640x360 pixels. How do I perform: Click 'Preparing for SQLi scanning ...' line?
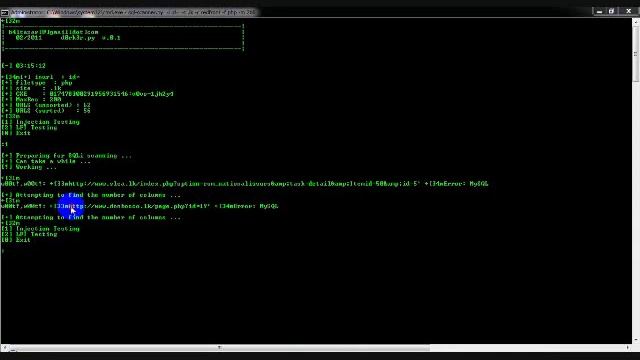[66, 156]
